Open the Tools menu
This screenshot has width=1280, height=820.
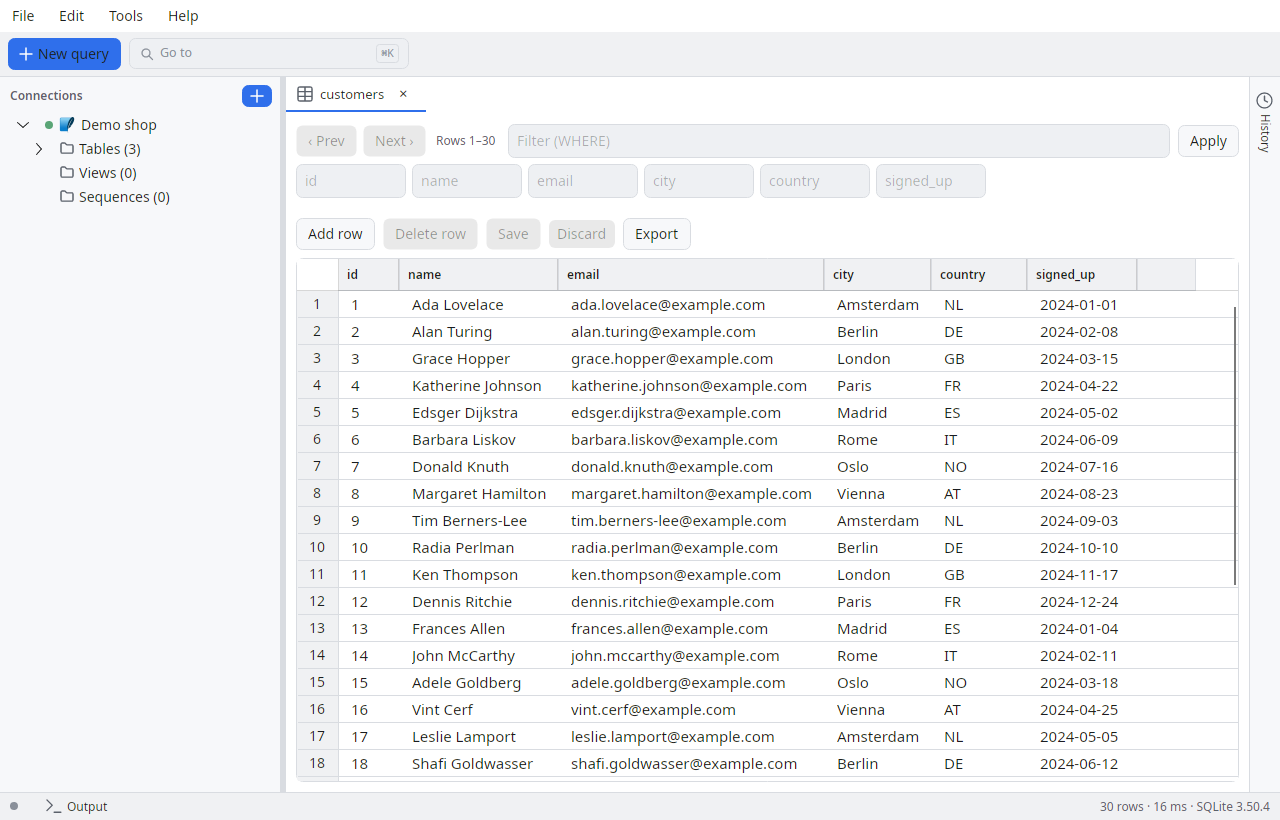coord(126,16)
